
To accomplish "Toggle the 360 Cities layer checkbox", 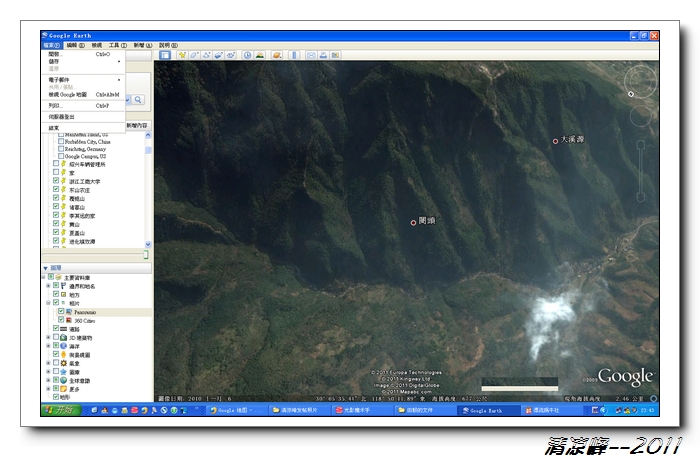I will 61,321.
